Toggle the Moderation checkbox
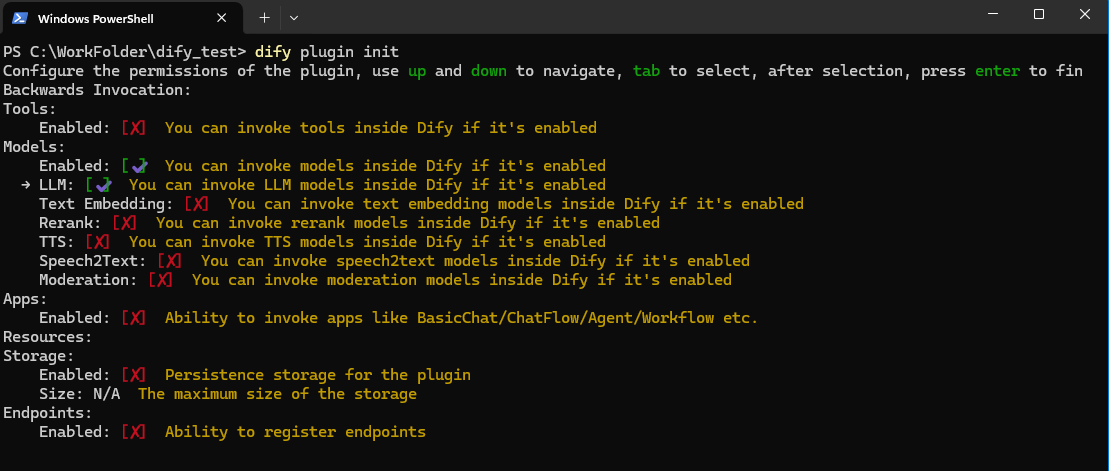Screen dimensions: 1109x471 pyautogui.click(x=160, y=280)
